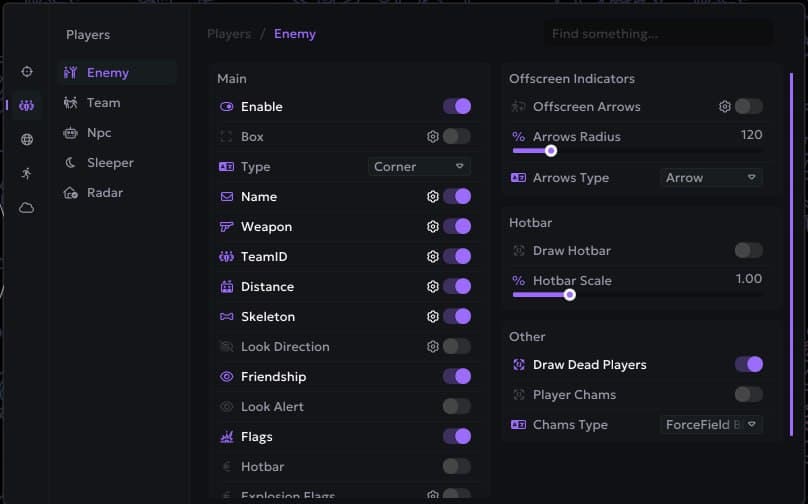Click gear icon beside Skeleton option
Screen dimensions: 808x504
coord(433,317)
